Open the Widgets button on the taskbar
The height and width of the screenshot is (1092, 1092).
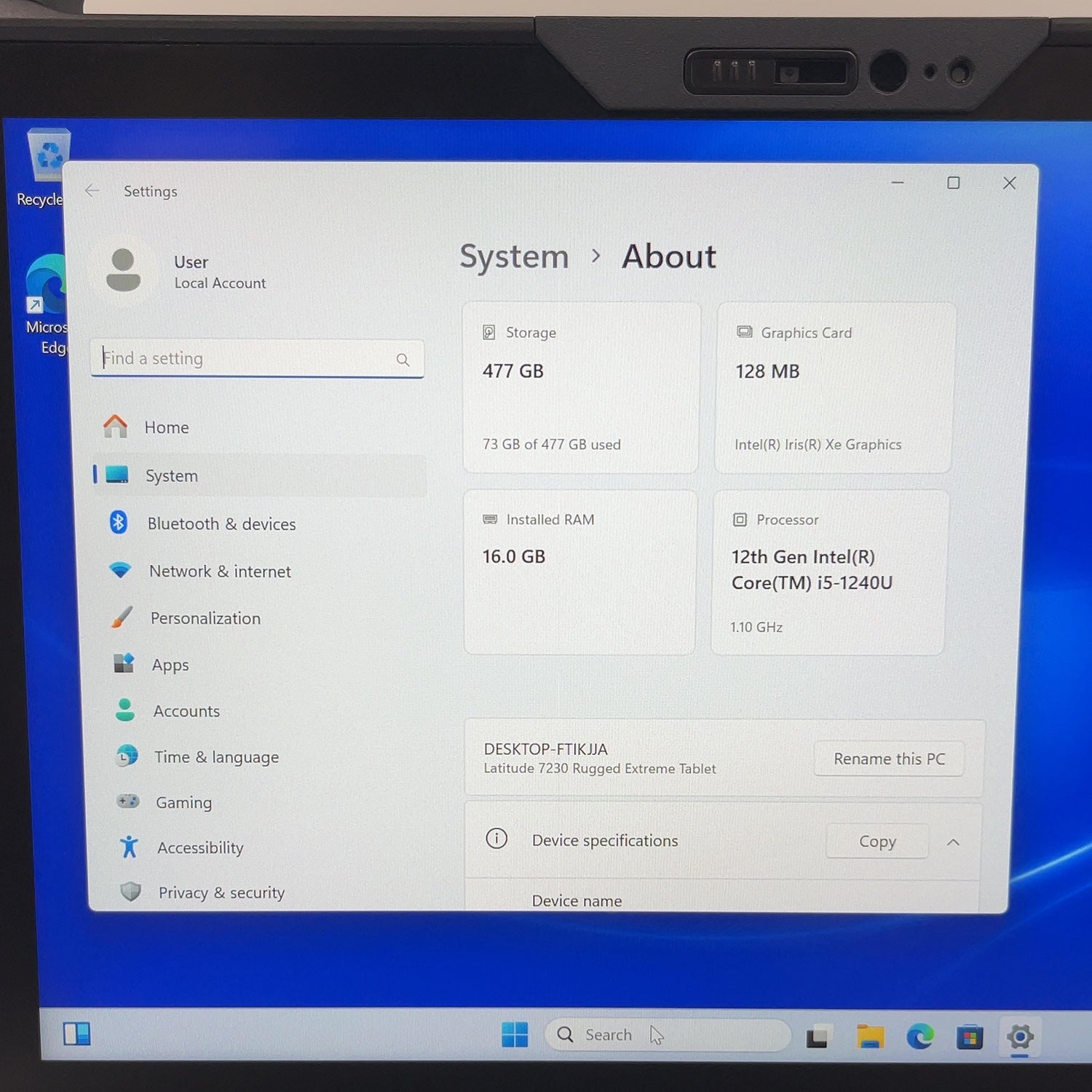point(76,1034)
